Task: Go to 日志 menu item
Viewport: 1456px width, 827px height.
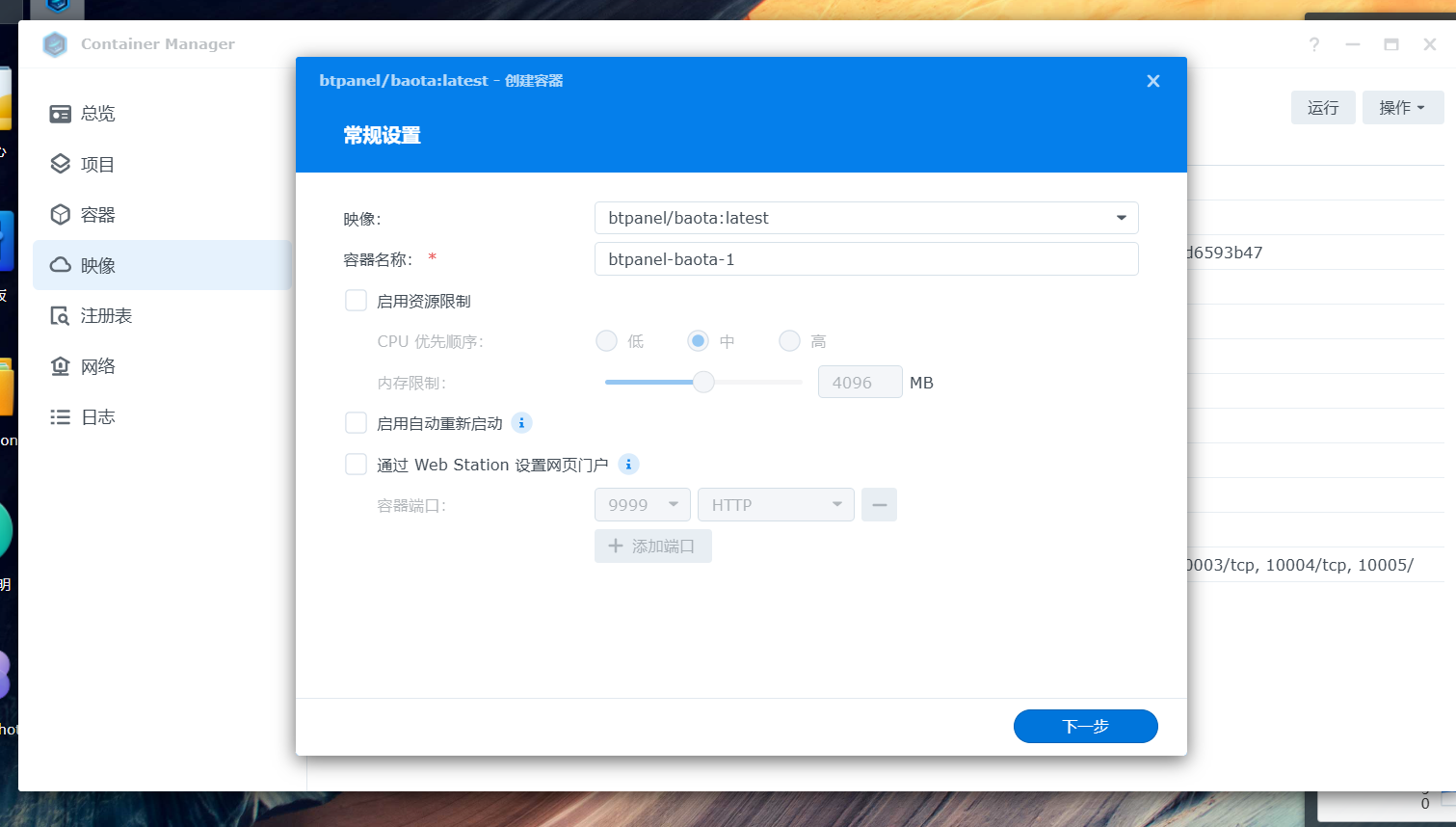Action: coord(162,417)
